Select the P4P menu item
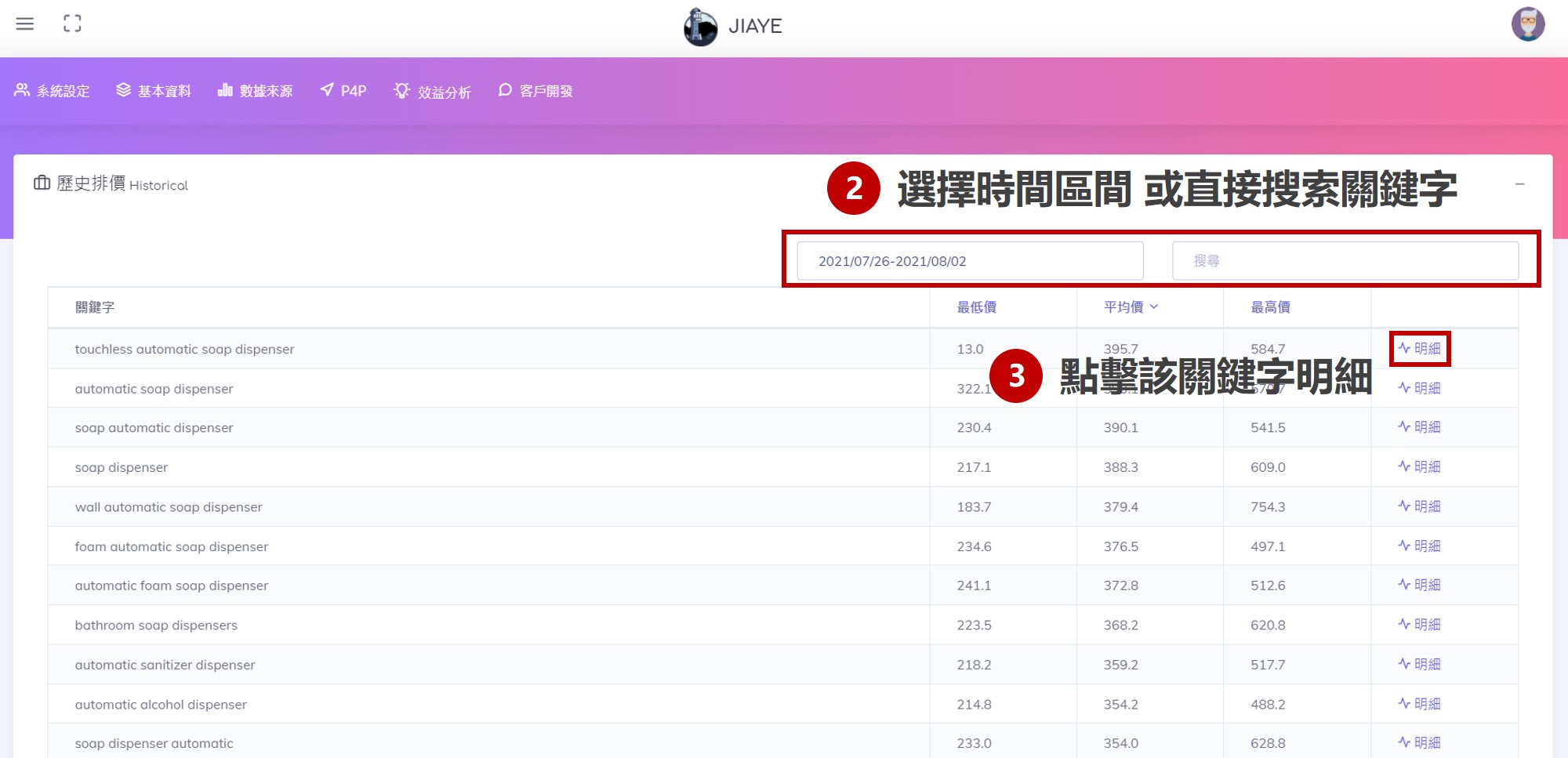 [x=343, y=91]
